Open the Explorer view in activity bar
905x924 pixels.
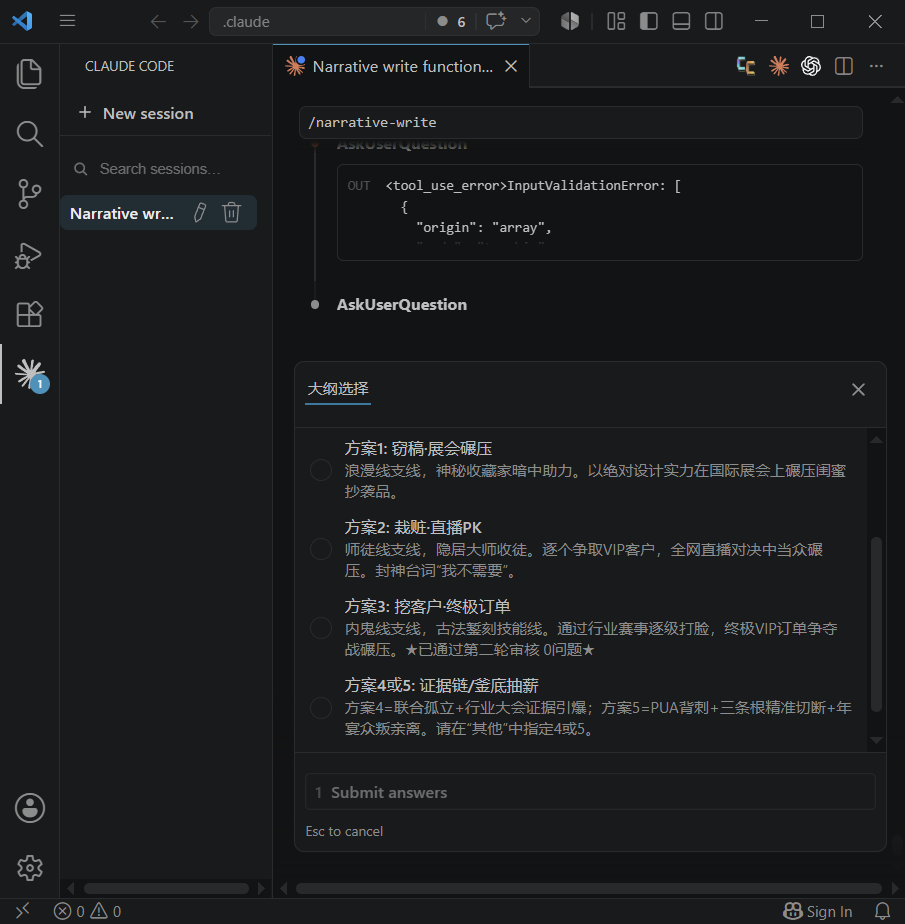coord(29,74)
